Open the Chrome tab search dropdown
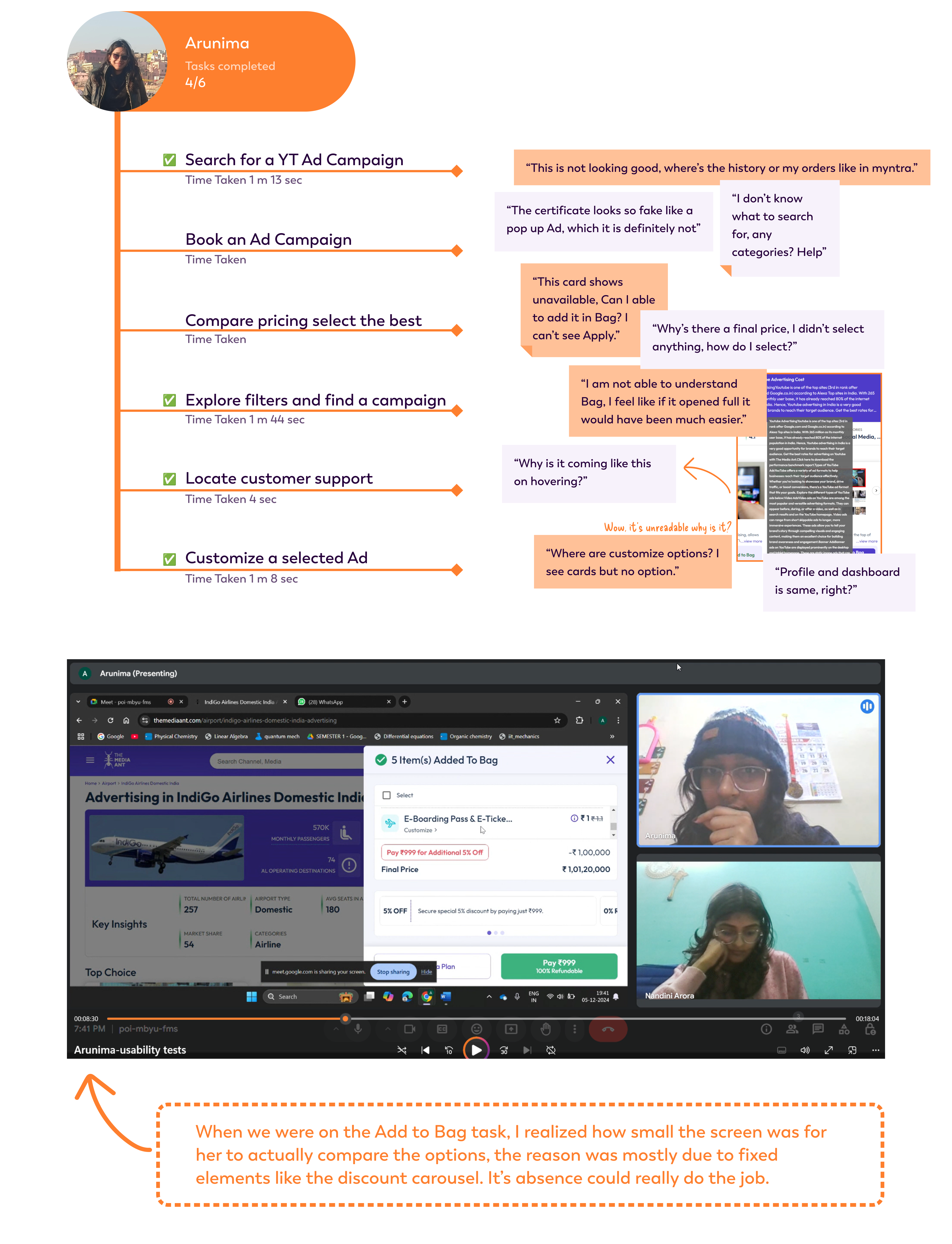 78,702
